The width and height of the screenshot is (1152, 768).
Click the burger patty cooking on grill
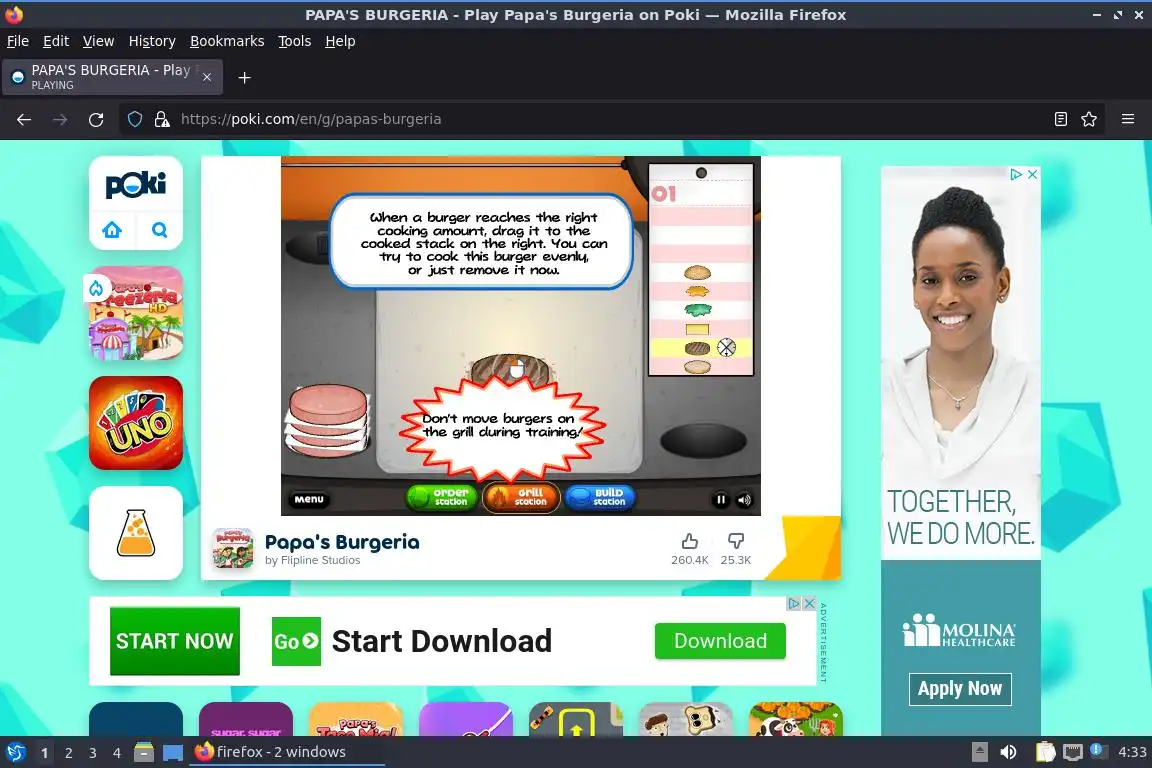coord(509,370)
